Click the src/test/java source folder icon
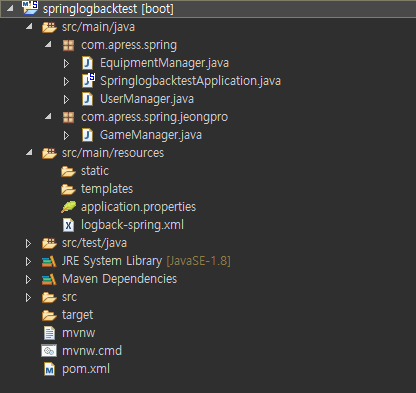The width and height of the screenshot is (416, 393). (x=49, y=243)
